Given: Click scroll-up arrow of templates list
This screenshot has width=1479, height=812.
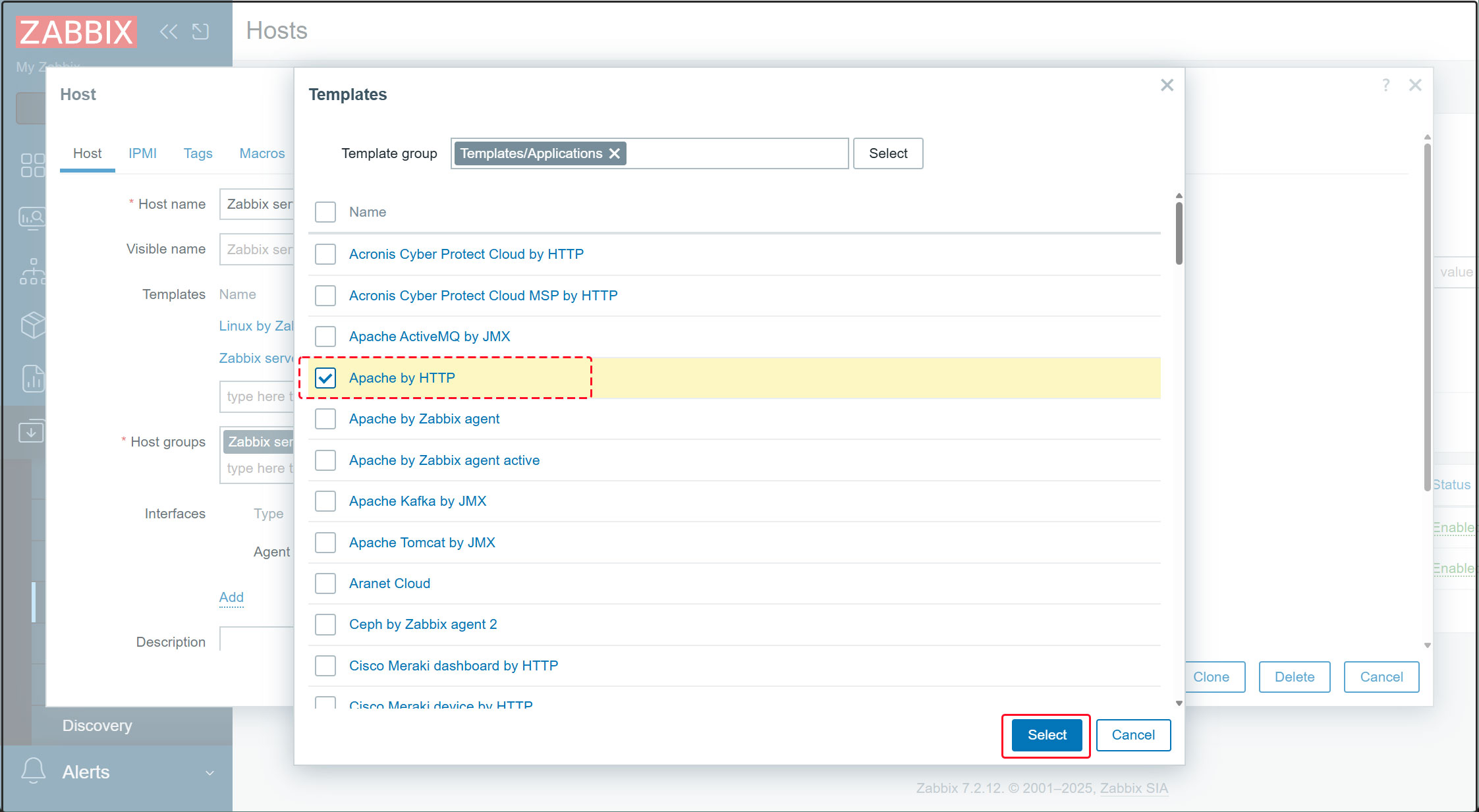Looking at the screenshot, I should coord(1179,196).
